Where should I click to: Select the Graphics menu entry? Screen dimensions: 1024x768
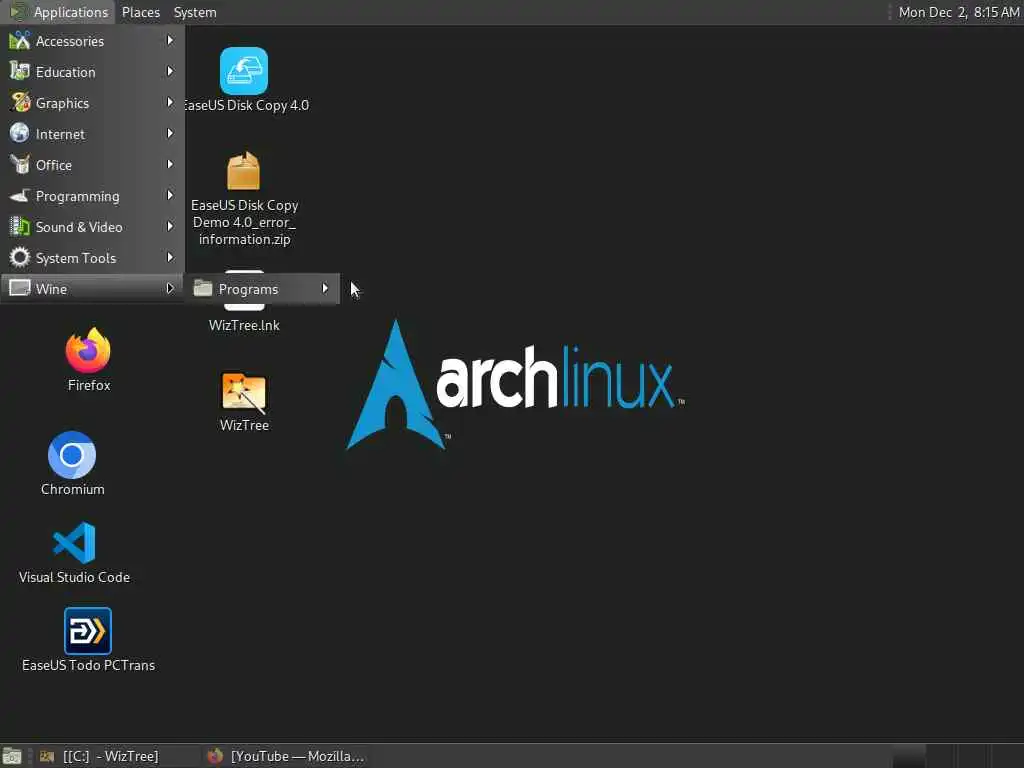tap(92, 103)
